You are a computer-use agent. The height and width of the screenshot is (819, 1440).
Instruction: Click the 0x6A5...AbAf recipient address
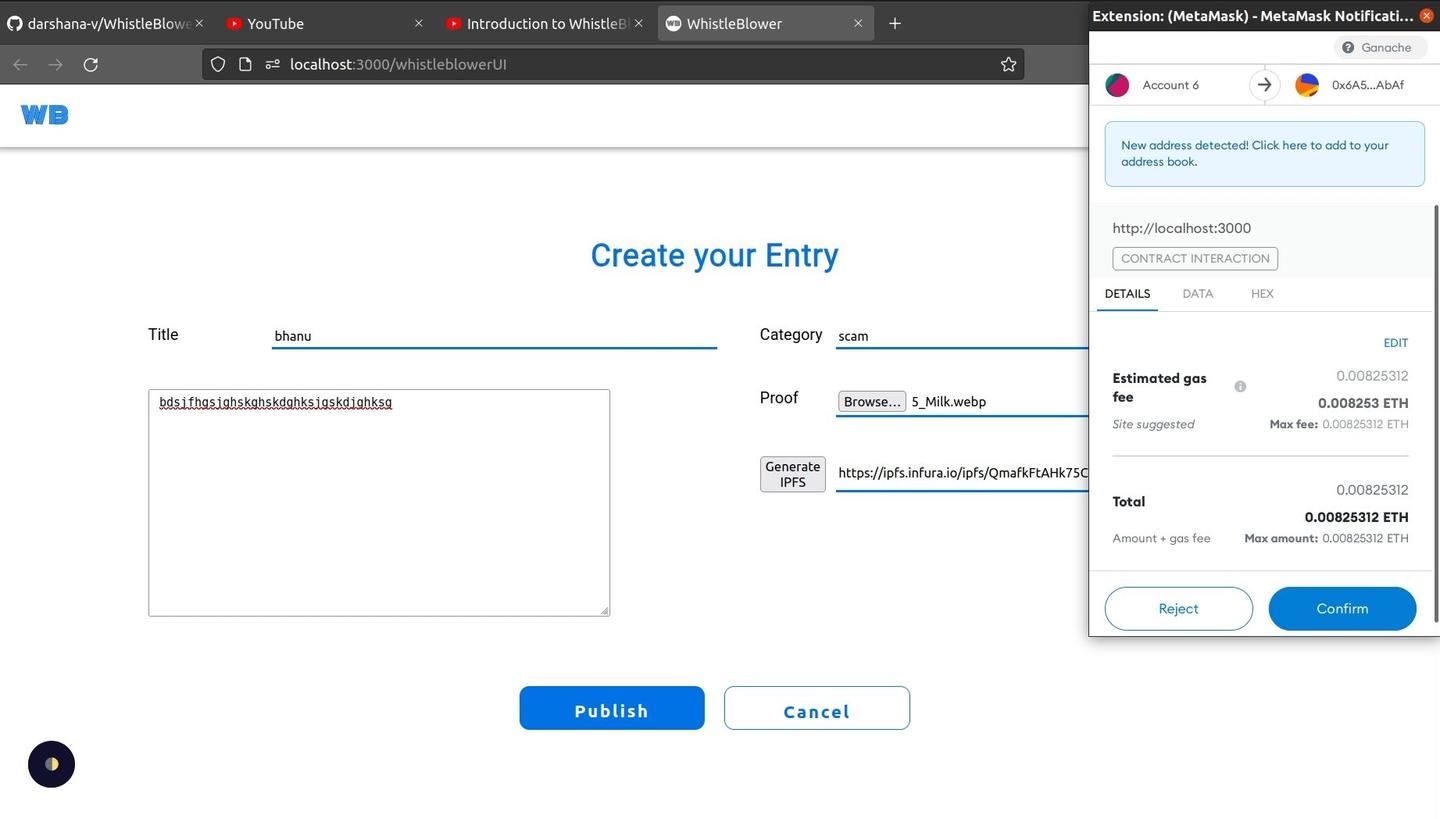pos(1368,85)
